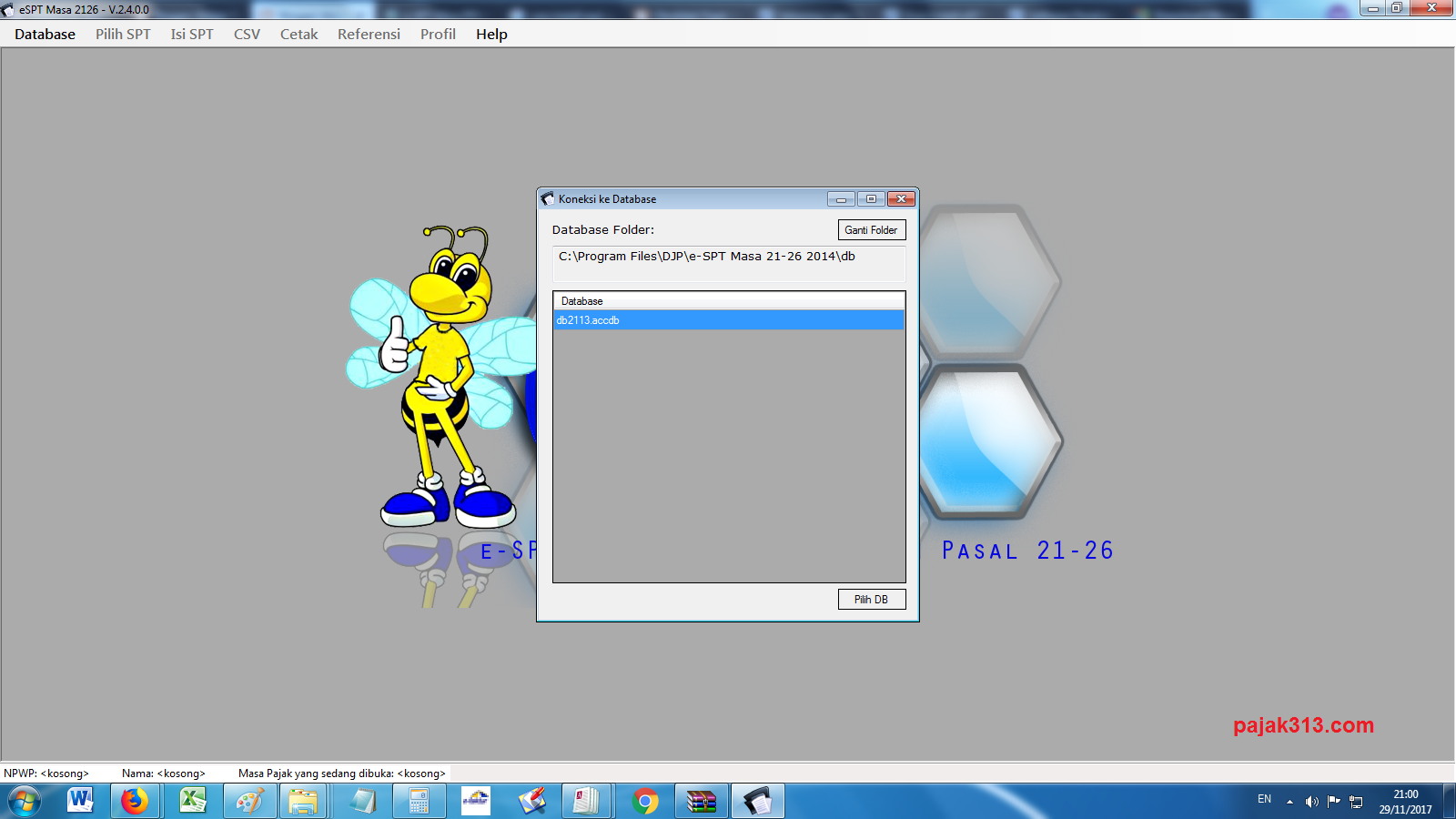
Task: Open Firefox from the taskbar
Action: tap(135, 802)
